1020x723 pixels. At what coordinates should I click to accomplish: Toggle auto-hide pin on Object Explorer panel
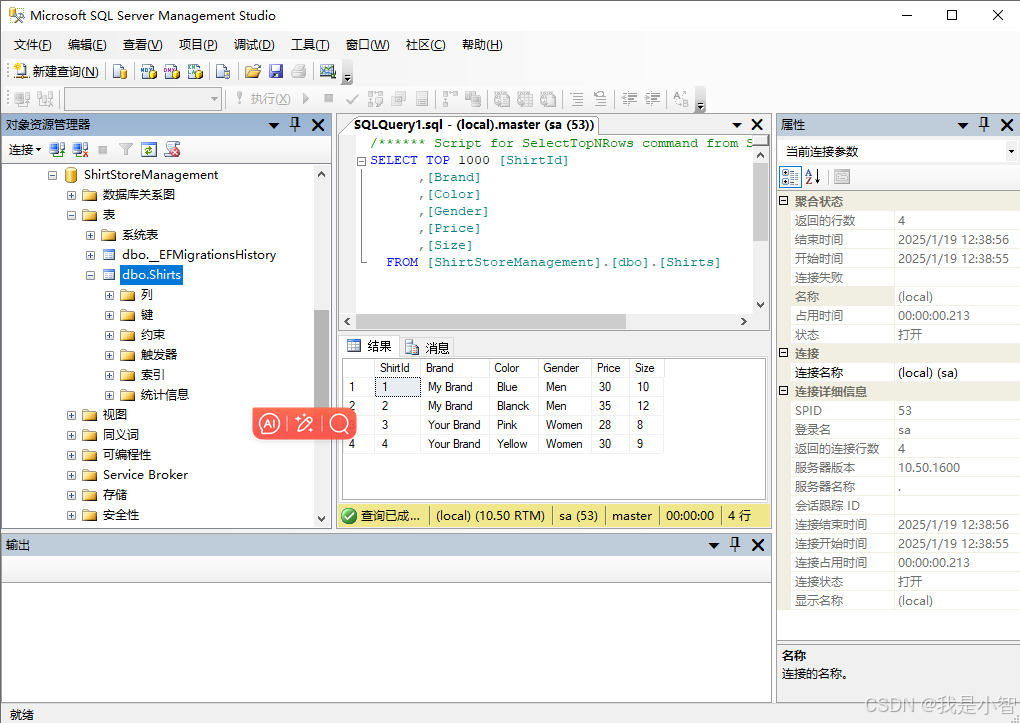[x=295, y=124]
